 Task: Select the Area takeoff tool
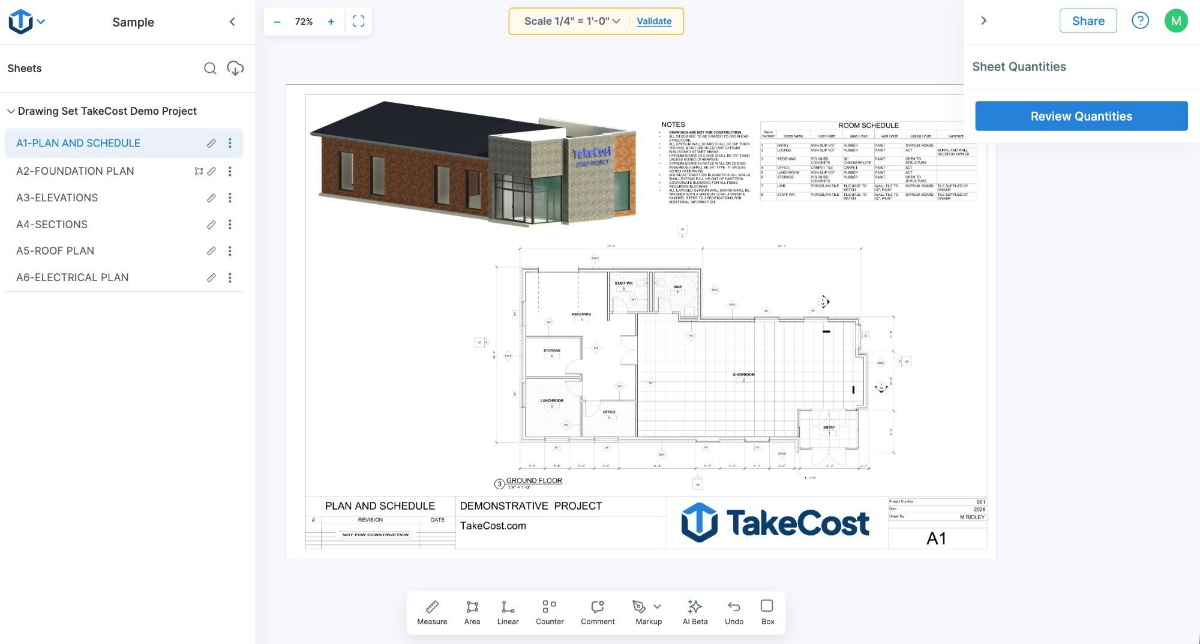click(472, 611)
